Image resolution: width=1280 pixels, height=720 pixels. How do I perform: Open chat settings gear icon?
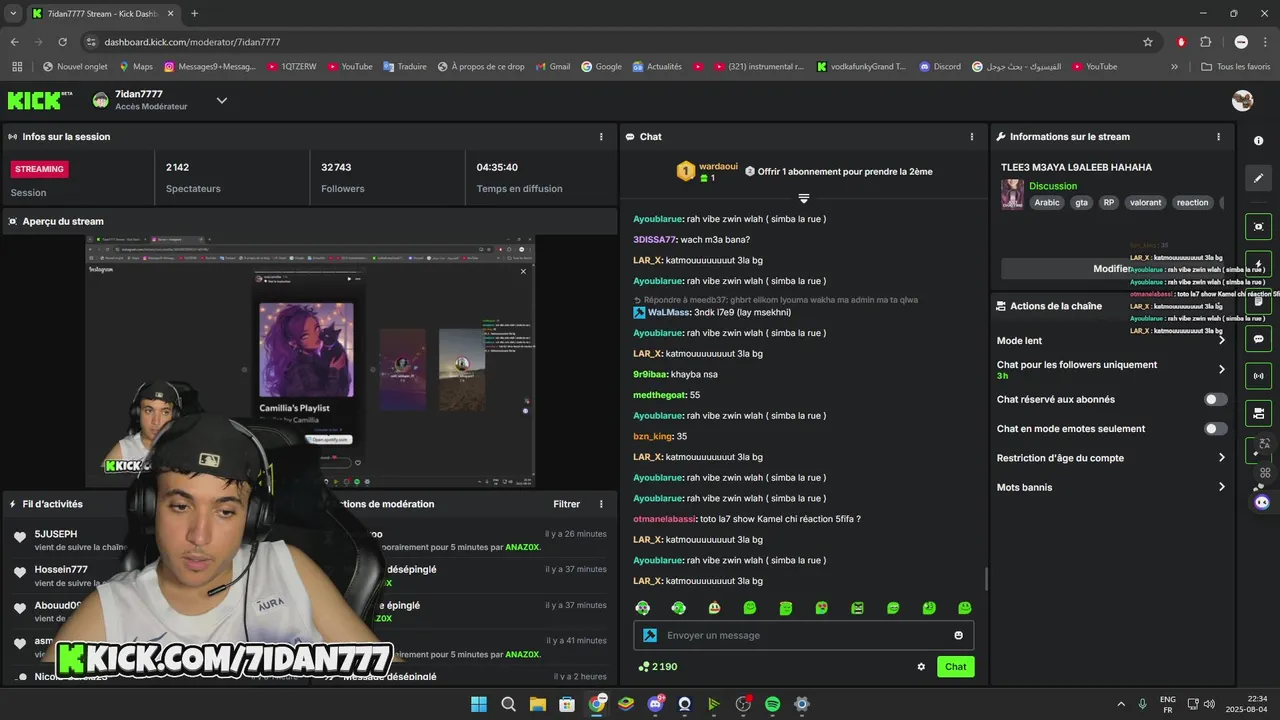click(x=921, y=667)
